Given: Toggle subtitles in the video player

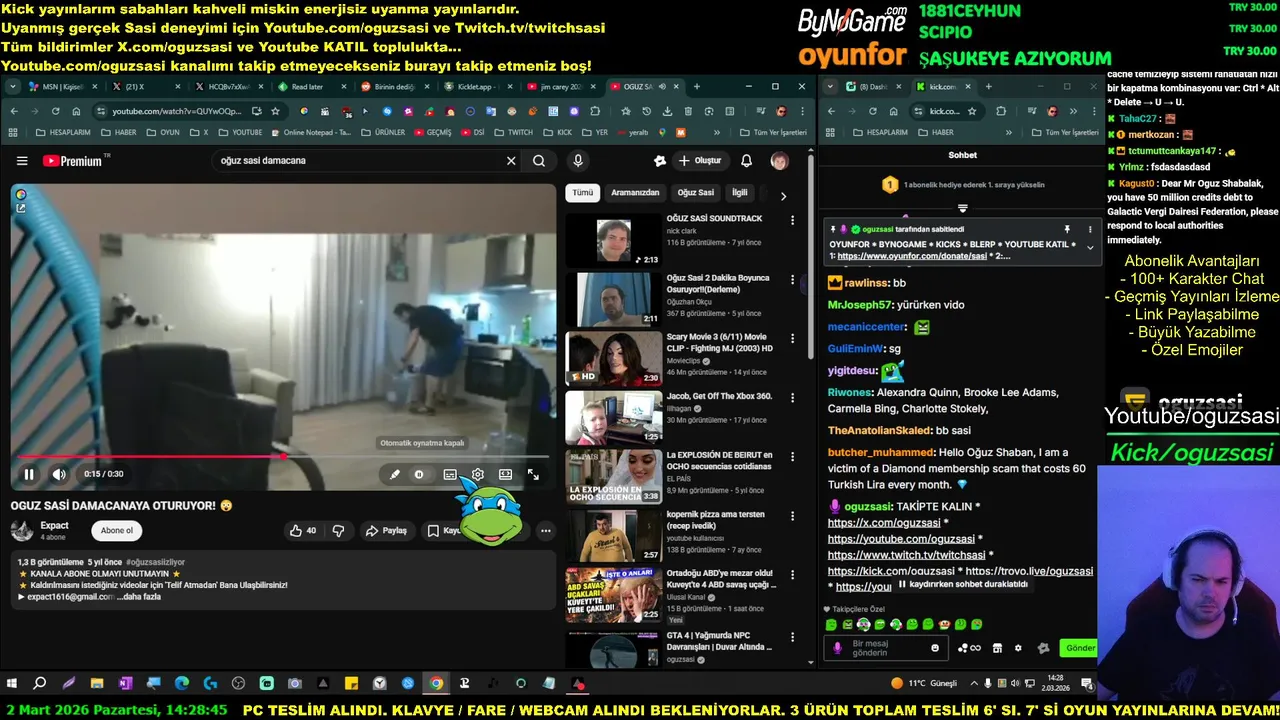Looking at the screenshot, I should [x=450, y=475].
